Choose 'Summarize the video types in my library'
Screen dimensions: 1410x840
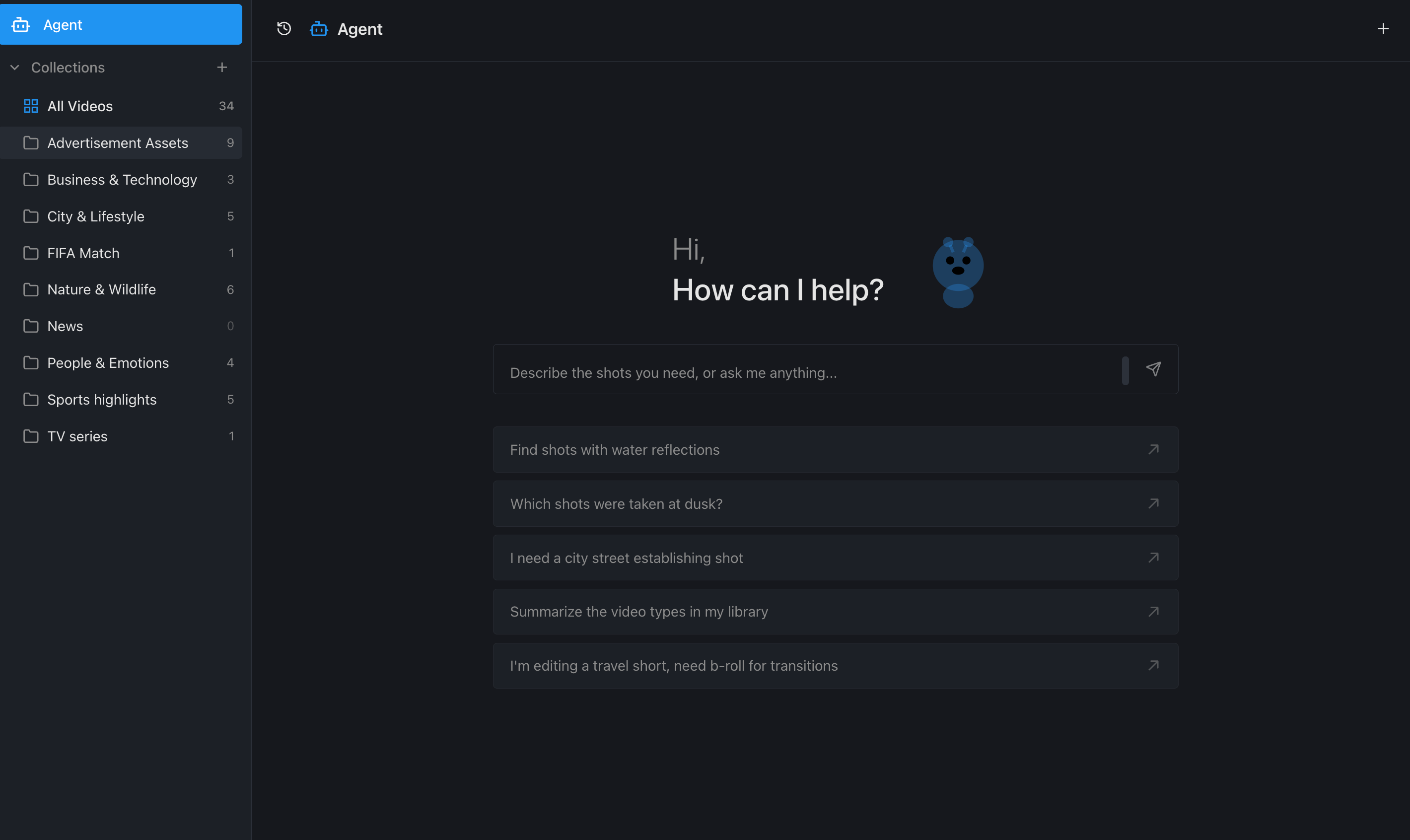click(836, 612)
